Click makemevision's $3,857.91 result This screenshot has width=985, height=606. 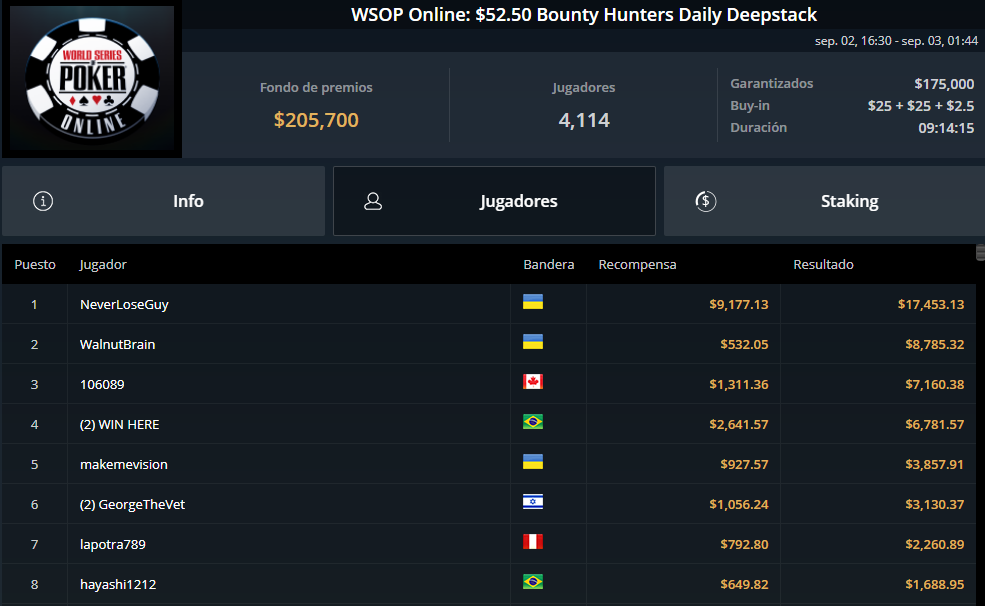click(x=935, y=465)
